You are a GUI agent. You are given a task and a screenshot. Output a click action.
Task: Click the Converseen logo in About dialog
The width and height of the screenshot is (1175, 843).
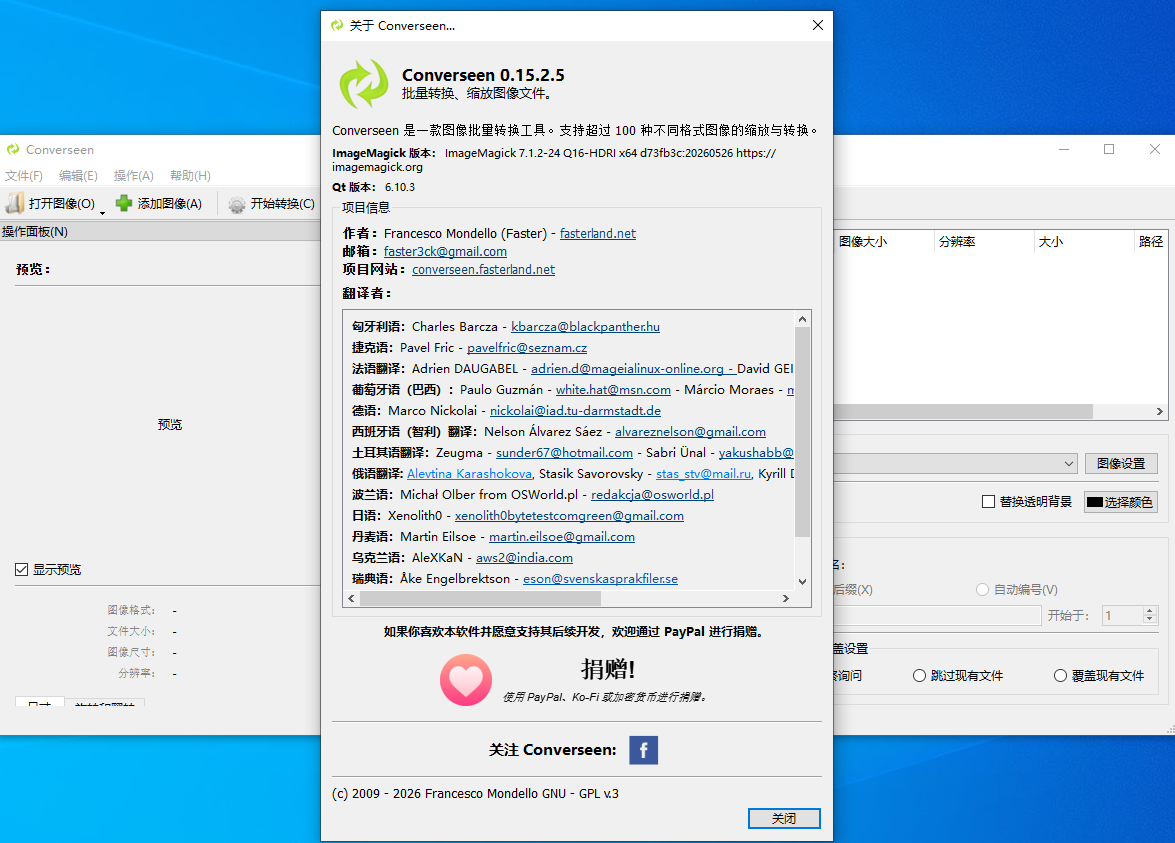point(363,84)
